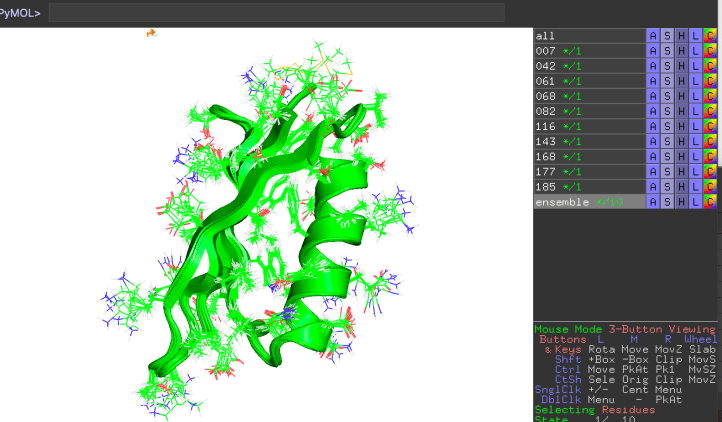
Task: Cycle the 'Mouse Mode 3-Button Viewing' setting
Action: (625, 329)
